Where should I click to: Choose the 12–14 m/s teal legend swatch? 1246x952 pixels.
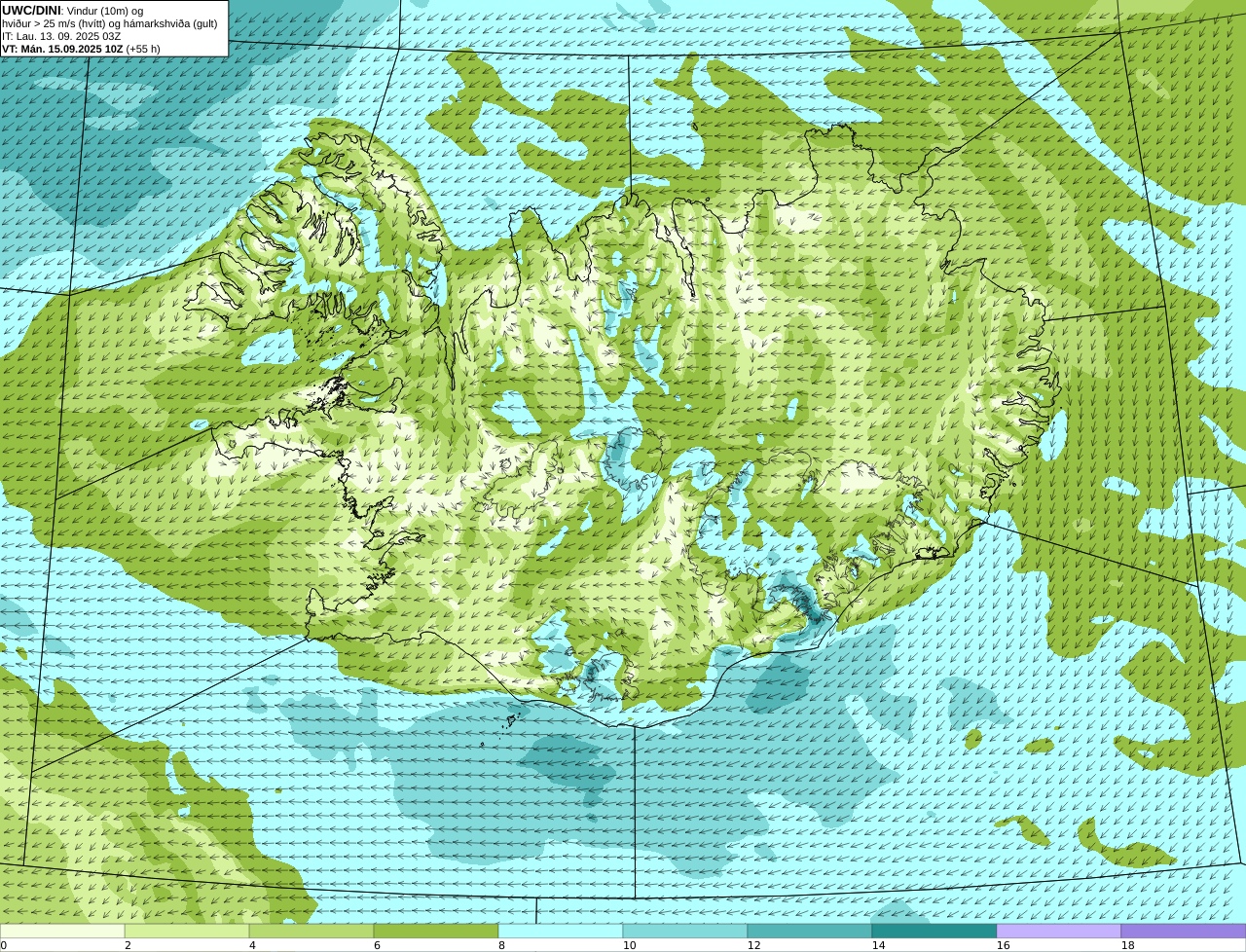coord(810,932)
